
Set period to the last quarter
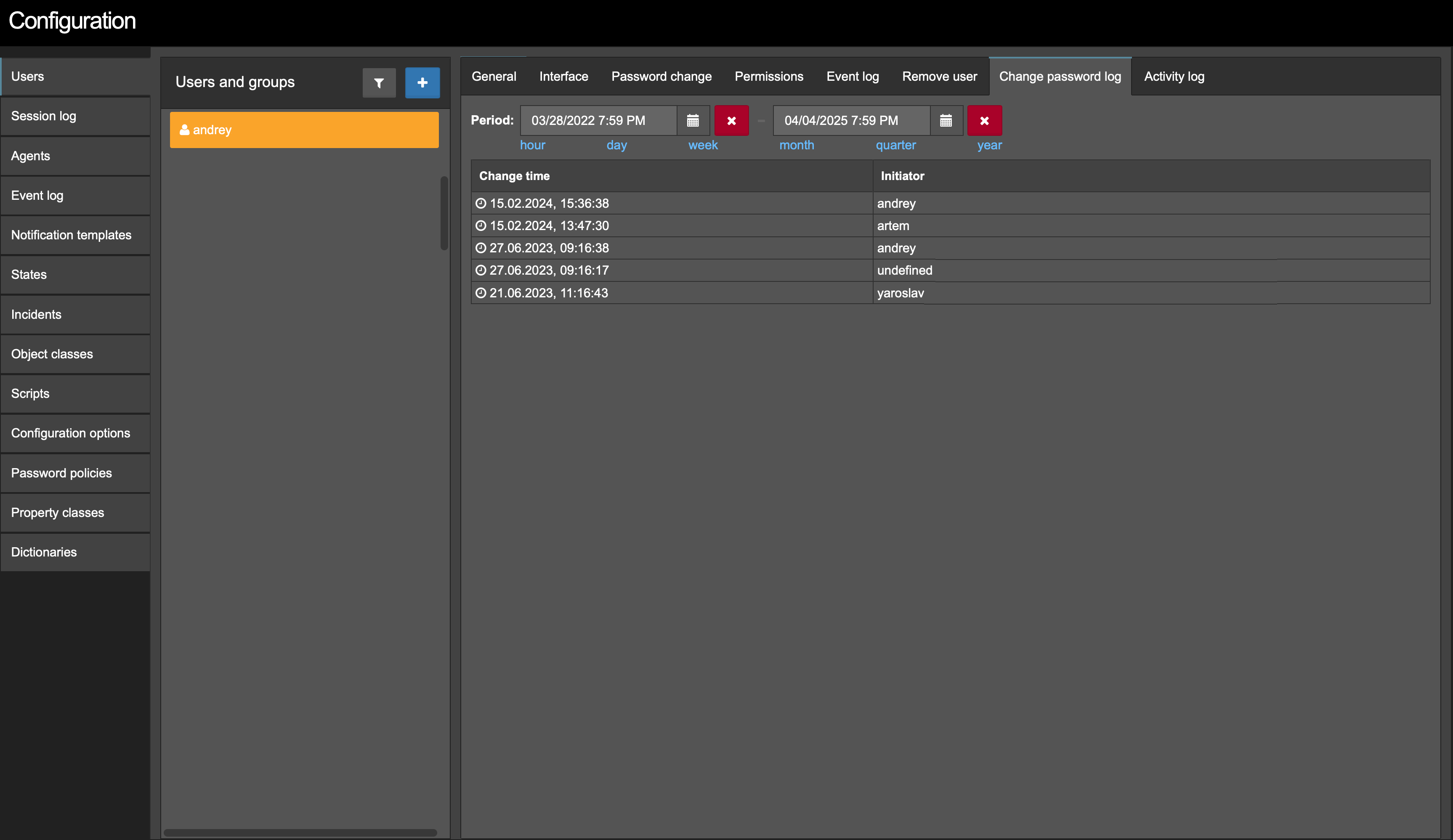pyautogui.click(x=895, y=145)
